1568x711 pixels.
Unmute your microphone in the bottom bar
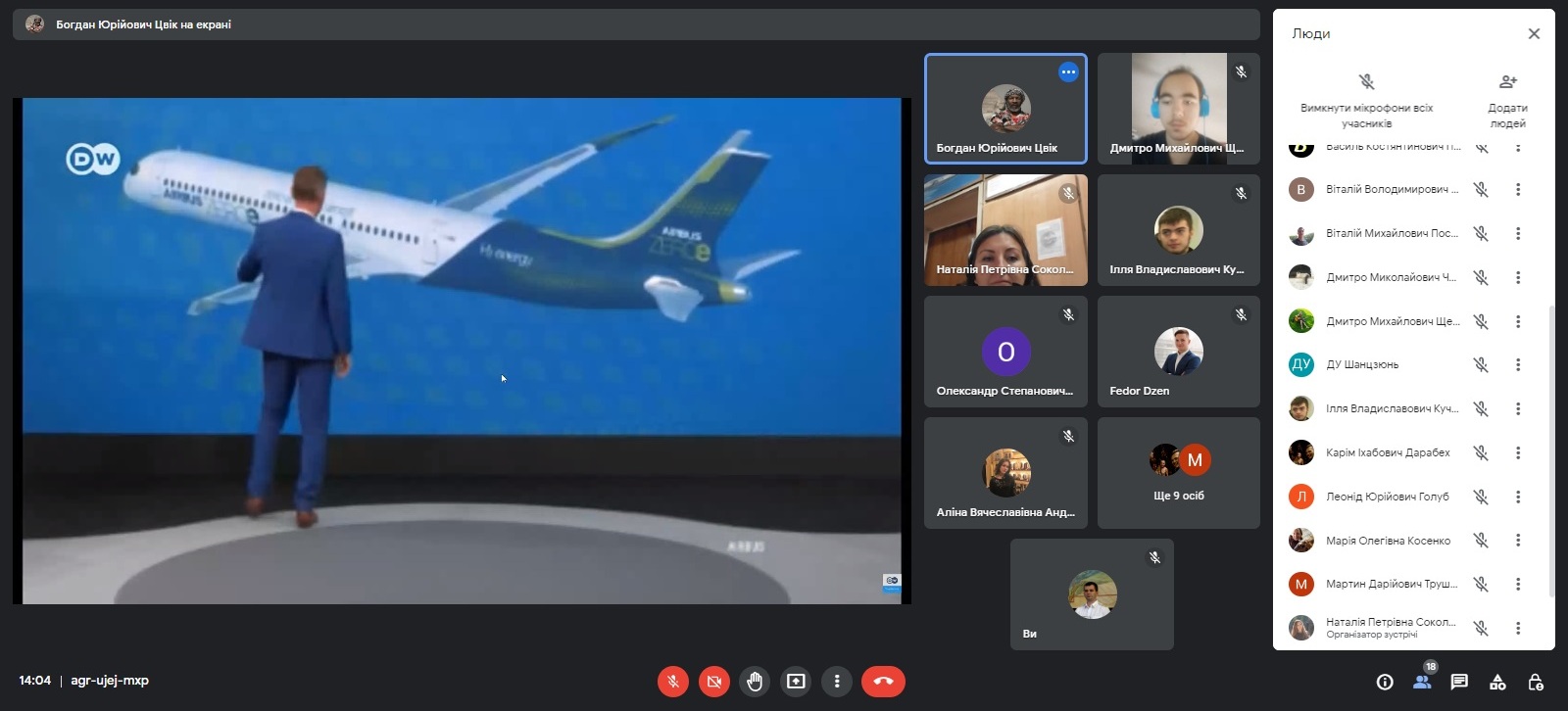point(673,682)
